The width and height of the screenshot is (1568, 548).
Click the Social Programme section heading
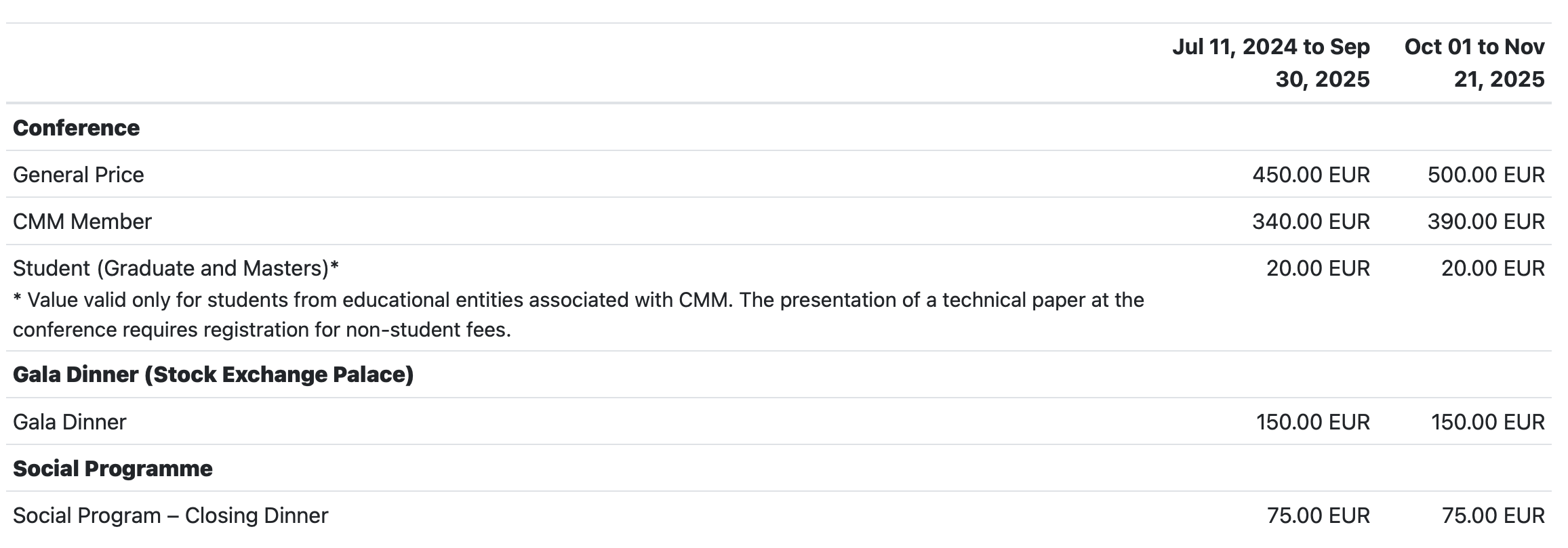(x=113, y=469)
